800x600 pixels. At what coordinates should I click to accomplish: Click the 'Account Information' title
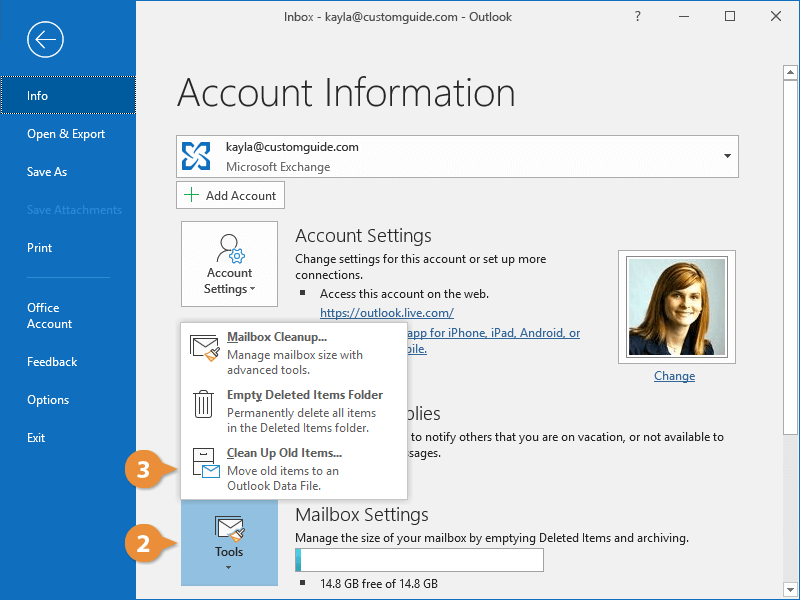[x=346, y=93]
